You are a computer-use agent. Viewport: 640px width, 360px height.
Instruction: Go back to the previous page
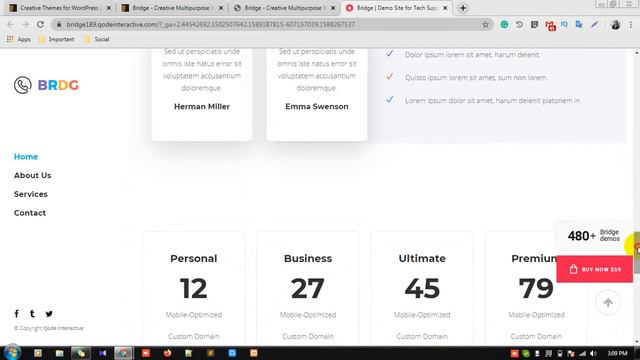(x=10, y=24)
